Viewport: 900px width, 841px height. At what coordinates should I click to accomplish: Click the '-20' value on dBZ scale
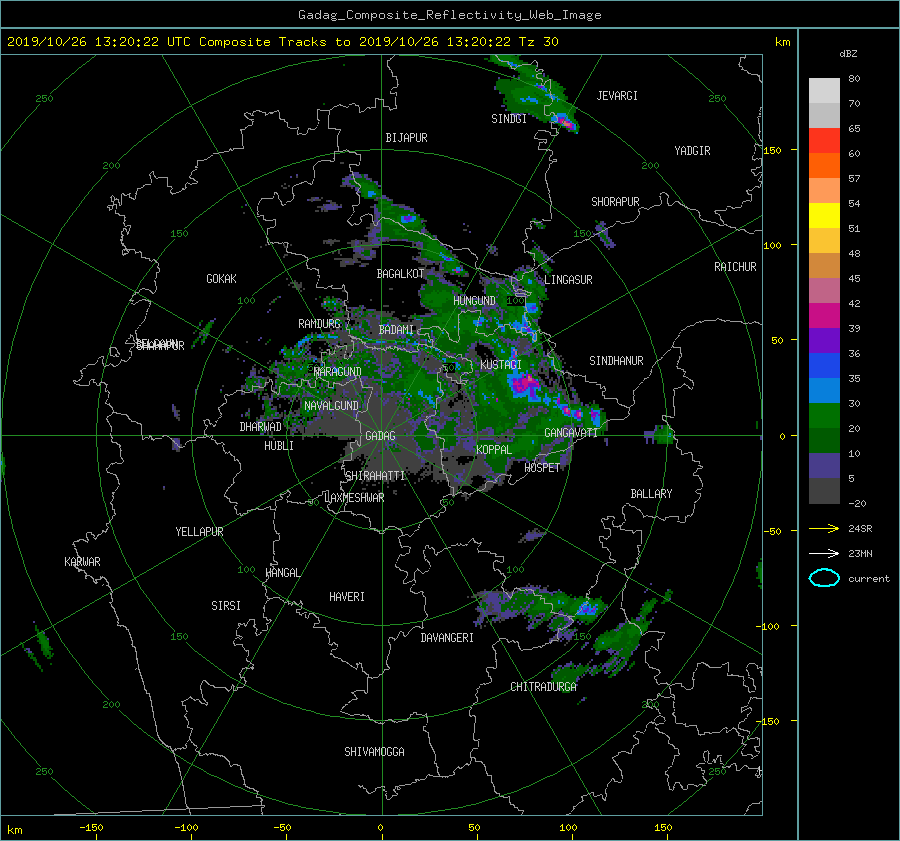[857, 503]
